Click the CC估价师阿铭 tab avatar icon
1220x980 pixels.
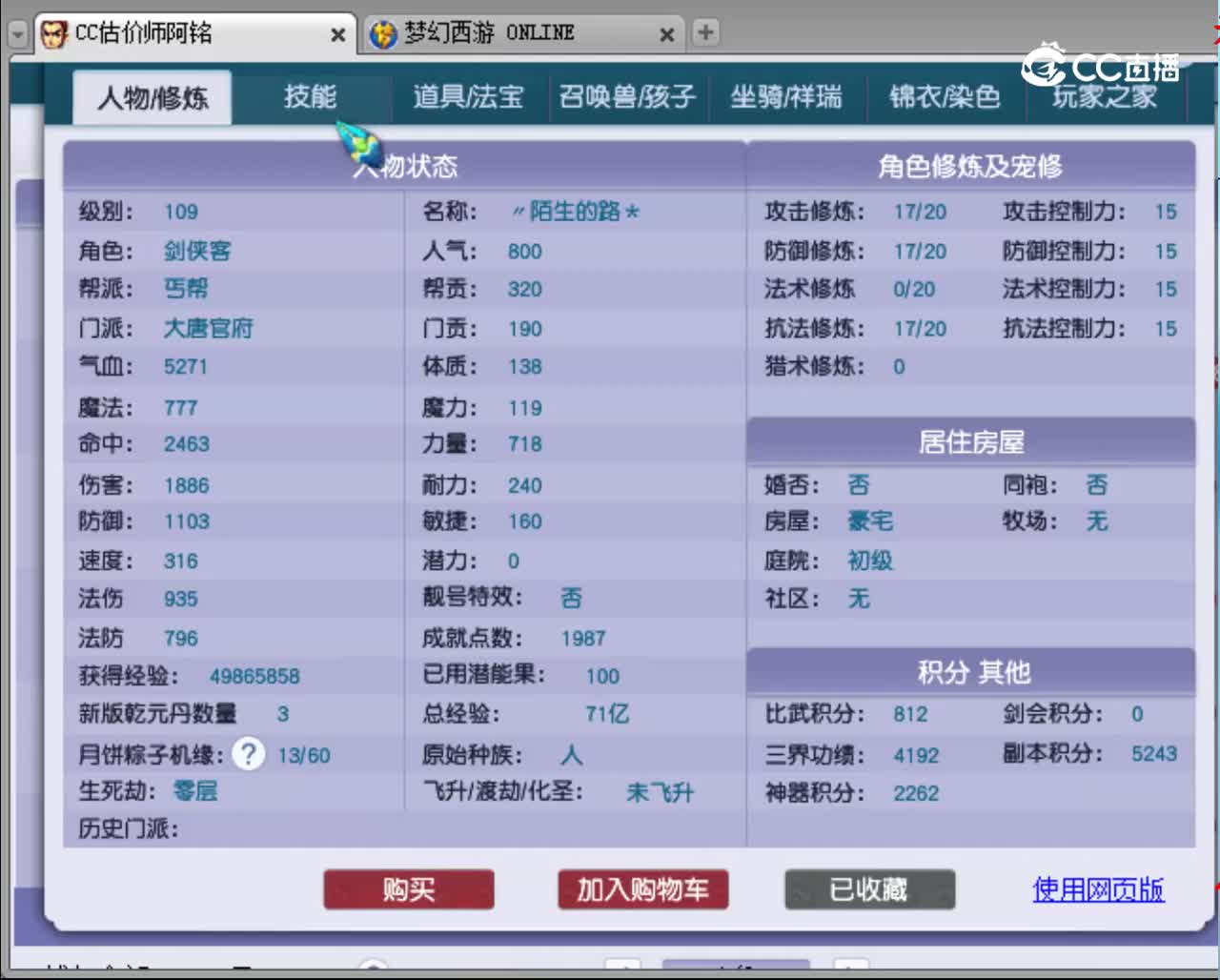coord(54,34)
